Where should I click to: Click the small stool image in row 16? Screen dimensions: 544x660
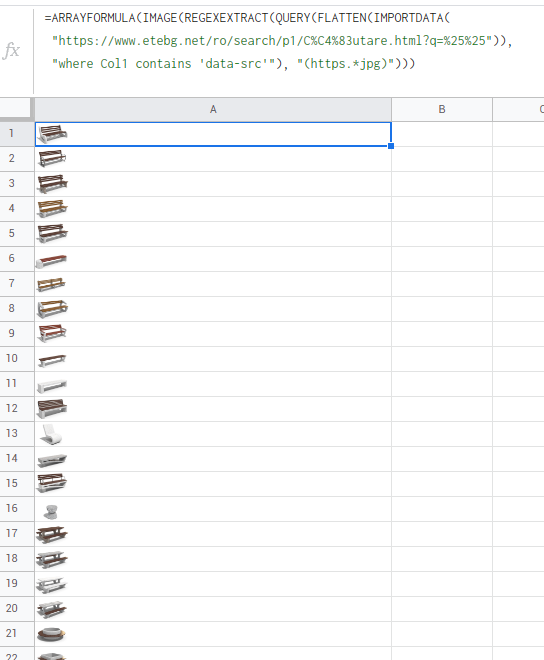(51, 511)
